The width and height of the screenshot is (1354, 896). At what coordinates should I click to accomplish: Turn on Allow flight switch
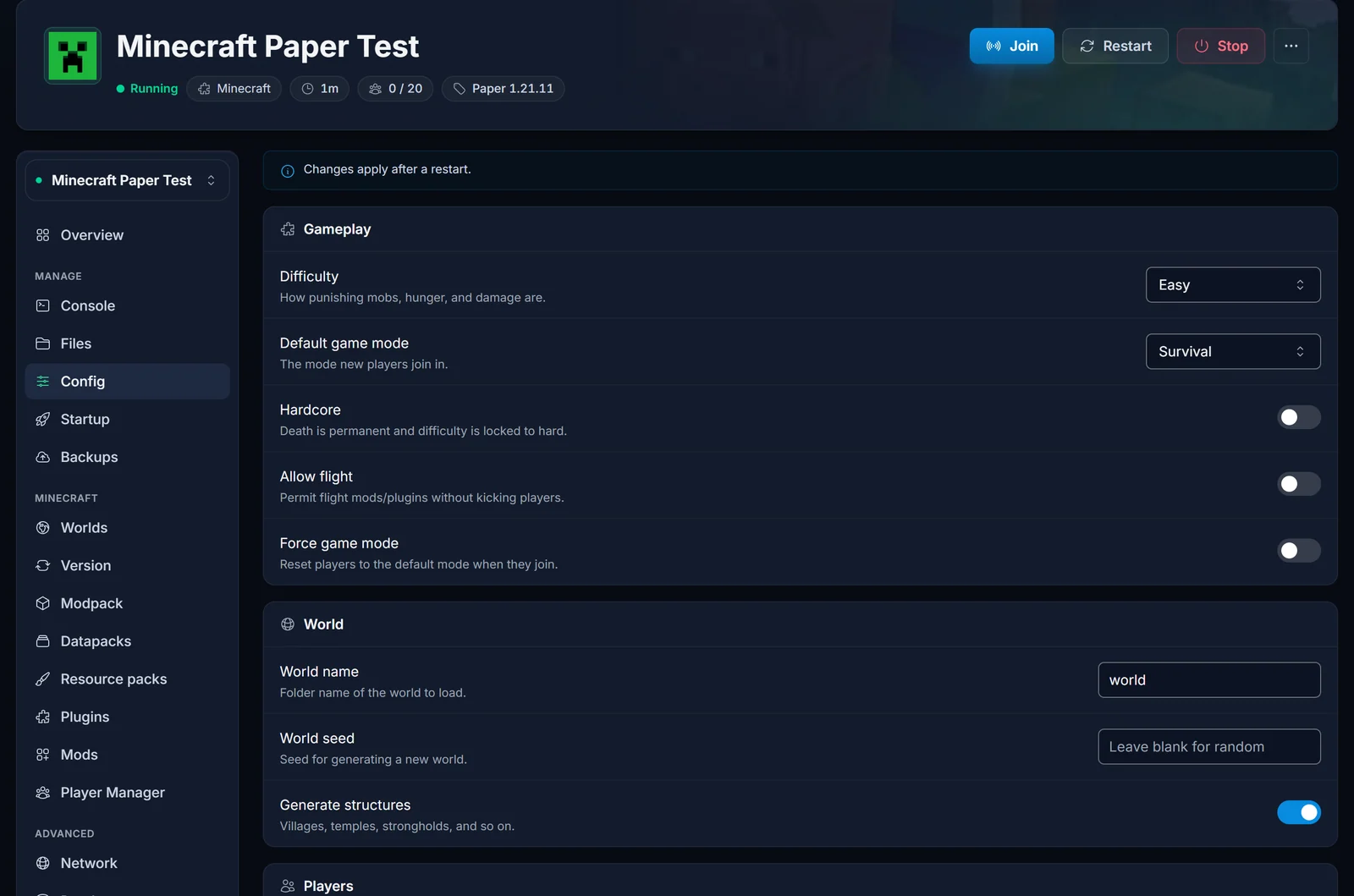click(x=1298, y=484)
